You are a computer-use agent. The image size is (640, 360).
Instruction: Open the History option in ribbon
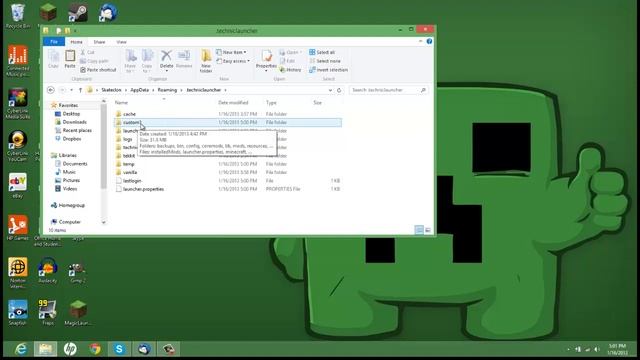click(x=290, y=70)
